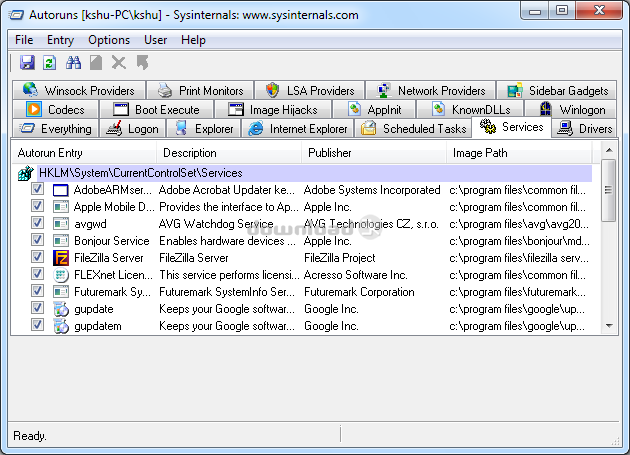Screen dimensions: 630x455
Task: Sort by the Description column header
Action: tap(229, 153)
